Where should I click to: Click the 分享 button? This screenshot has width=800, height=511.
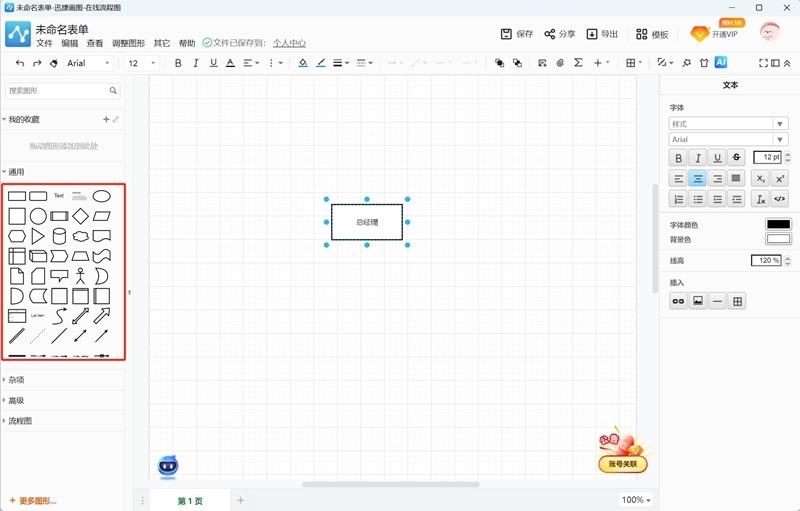[x=559, y=34]
